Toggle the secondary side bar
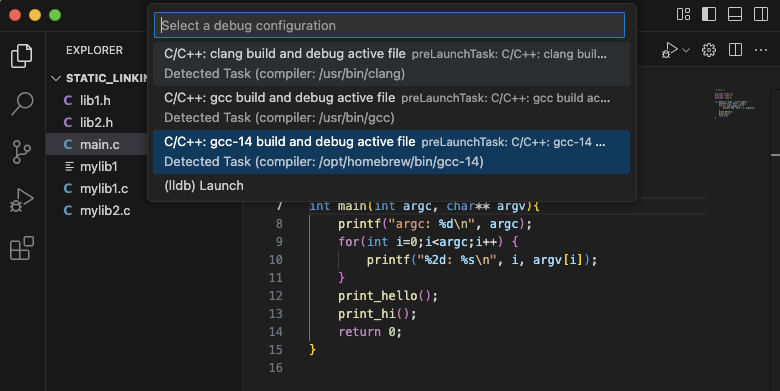780x391 pixels. (x=761, y=14)
